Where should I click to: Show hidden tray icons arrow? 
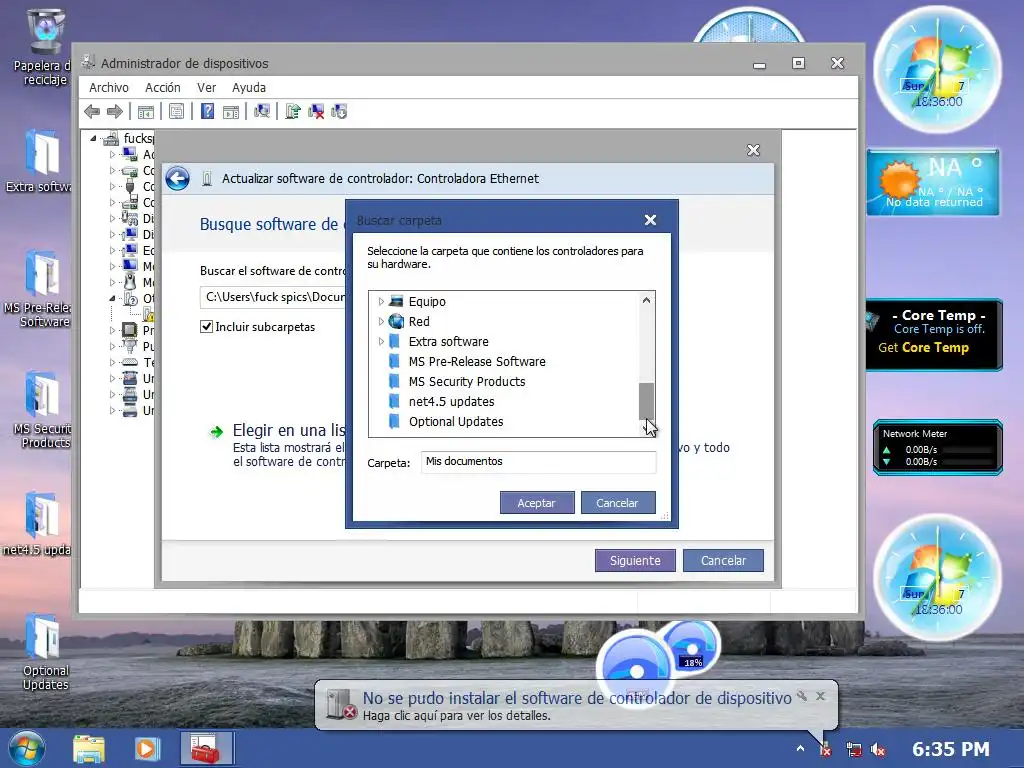pyautogui.click(x=801, y=749)
